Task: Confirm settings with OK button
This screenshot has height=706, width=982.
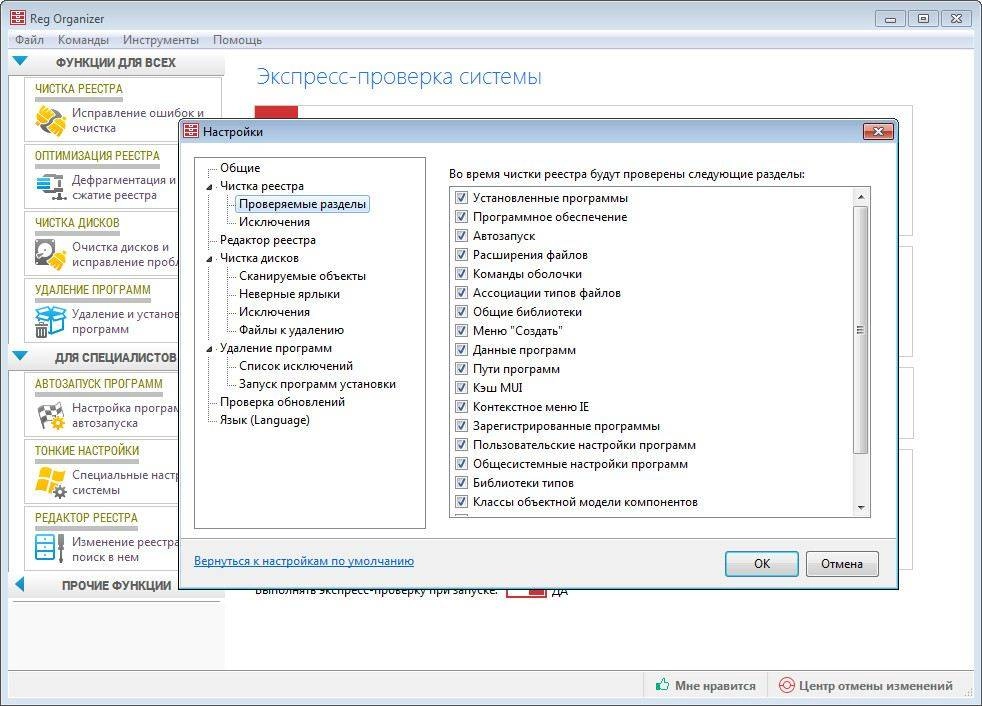Action: (x=762, y=564)
